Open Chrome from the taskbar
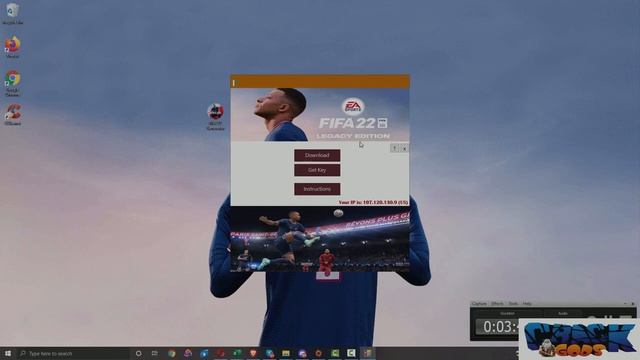Screen dimensions: 640x360 click(171, 353)
